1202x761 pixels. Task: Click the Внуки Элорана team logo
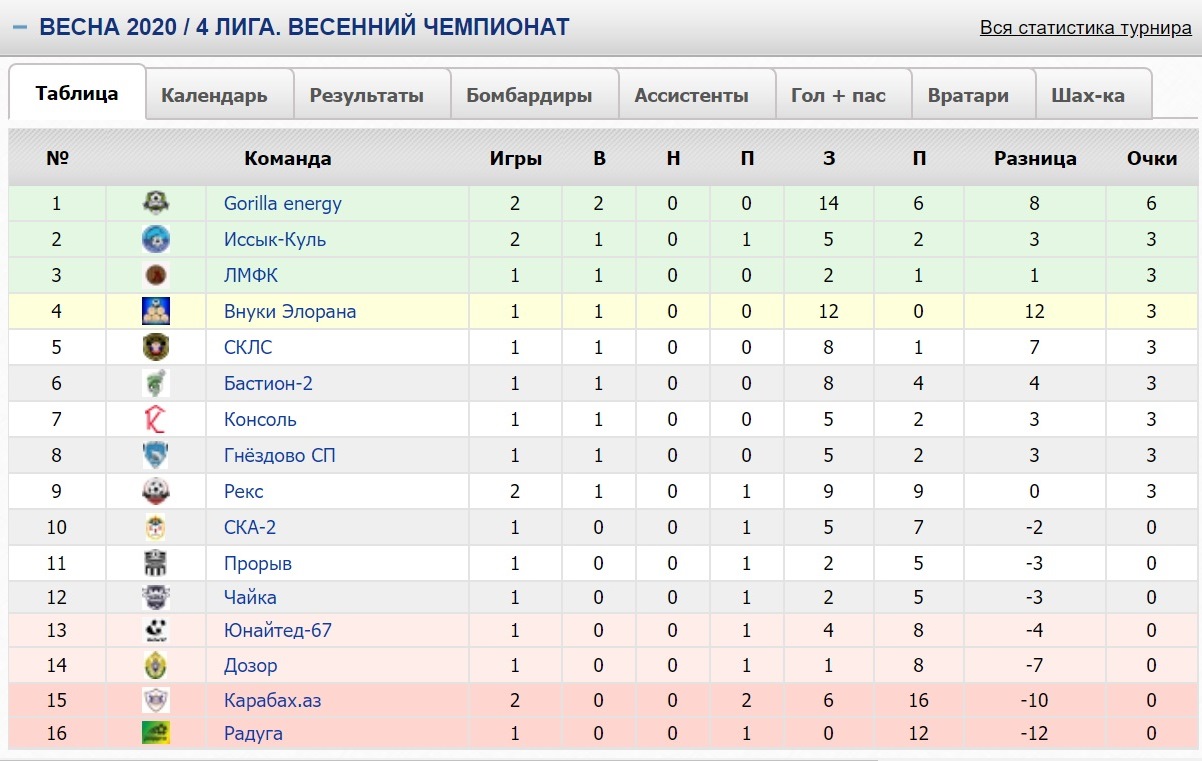click(155, 311)
